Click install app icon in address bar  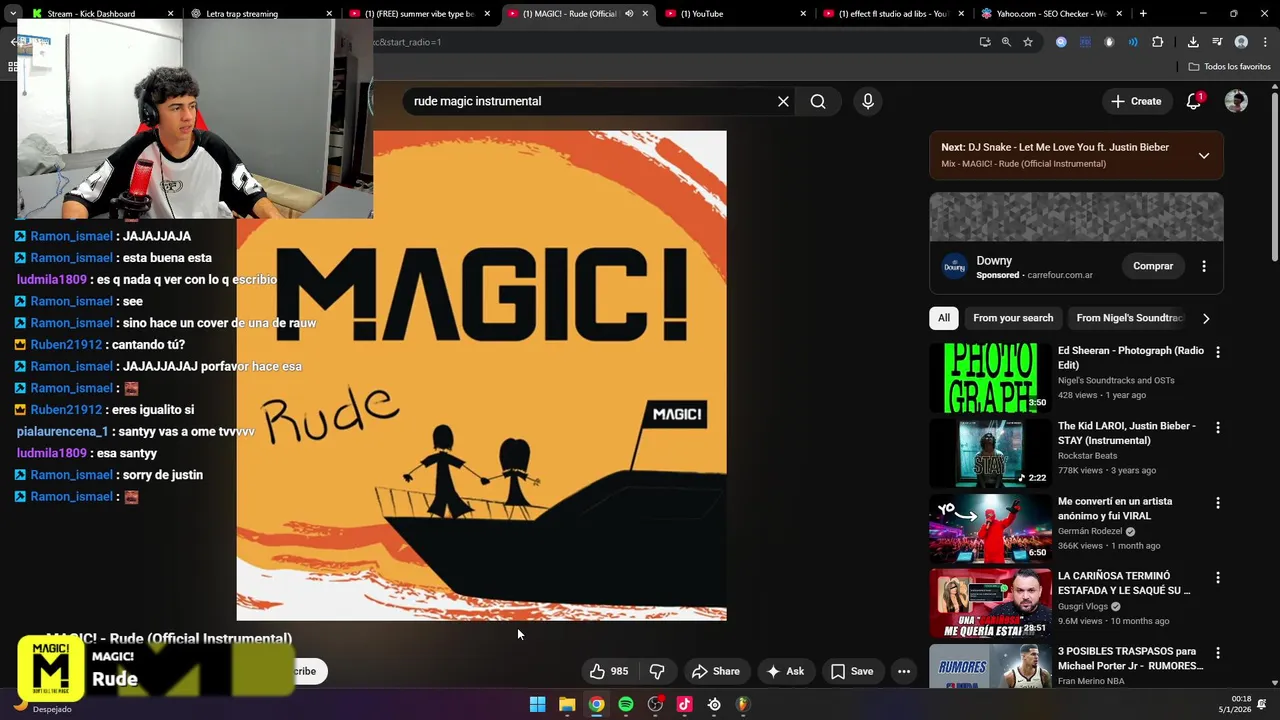[985, 42]
